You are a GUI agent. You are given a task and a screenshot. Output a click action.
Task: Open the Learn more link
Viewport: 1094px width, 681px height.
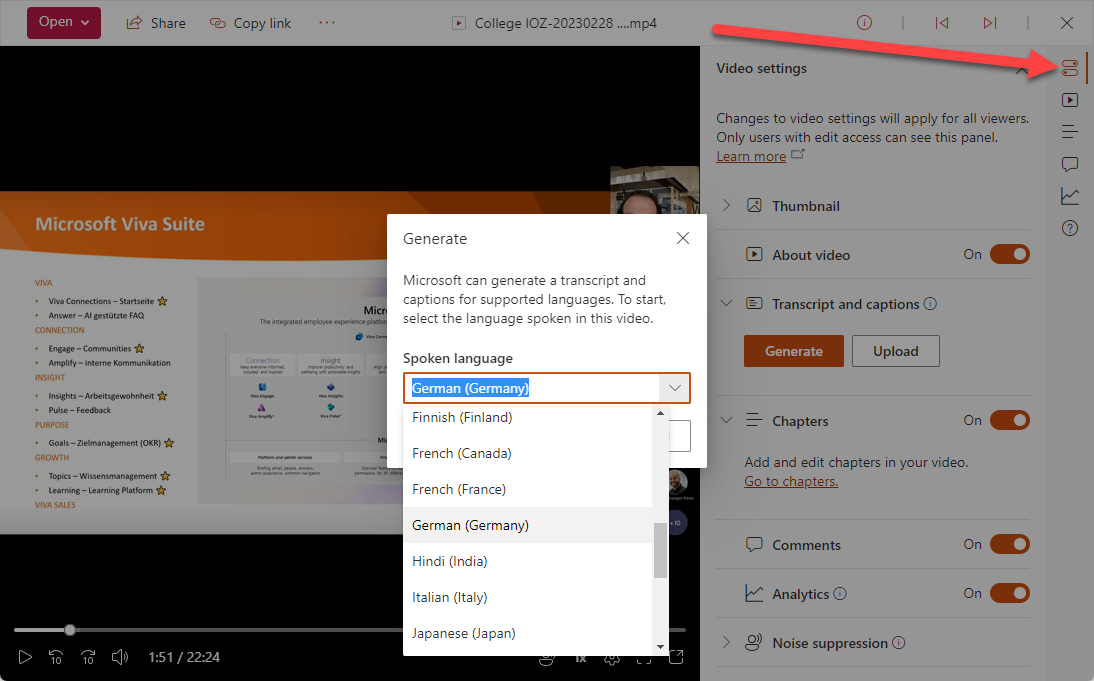[751, 156]
